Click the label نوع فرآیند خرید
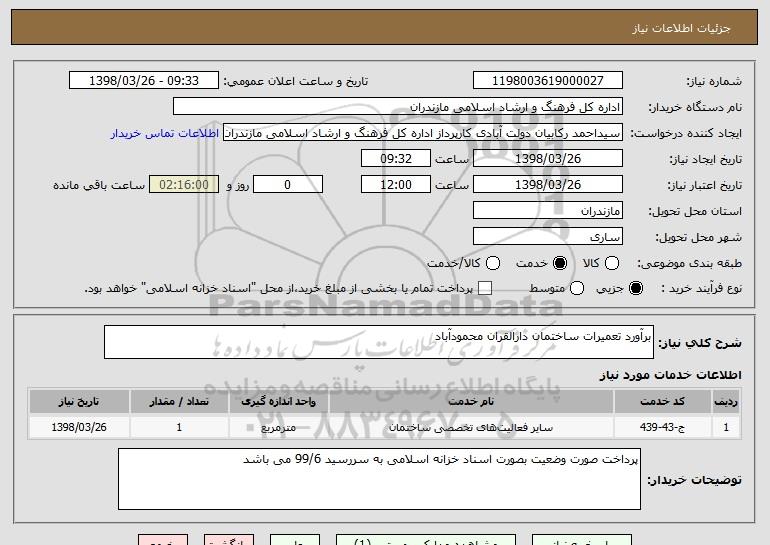Viewport: 770px width, 545px height. tap(701, 289)
